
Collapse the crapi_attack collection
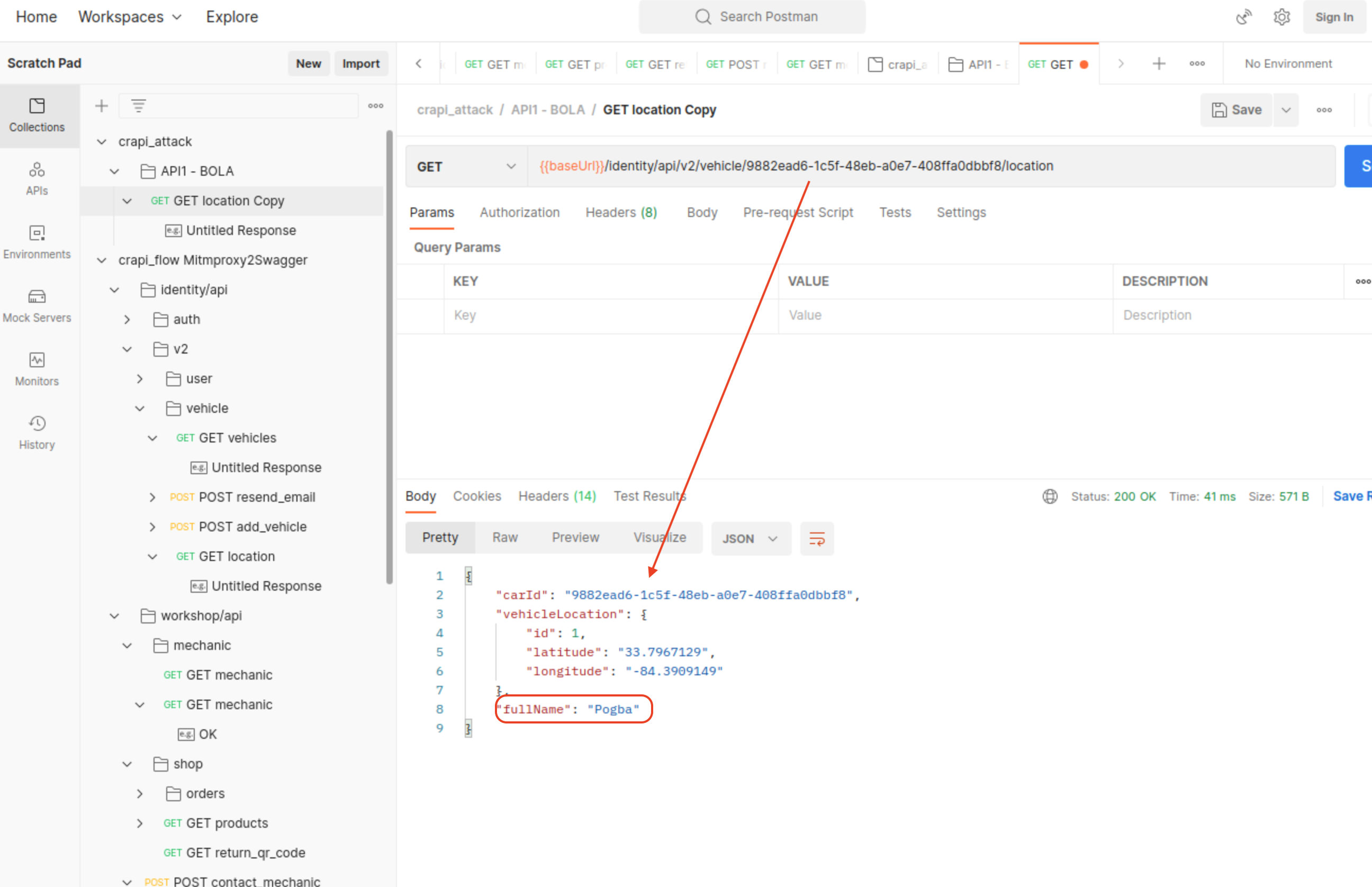[102, 142]
